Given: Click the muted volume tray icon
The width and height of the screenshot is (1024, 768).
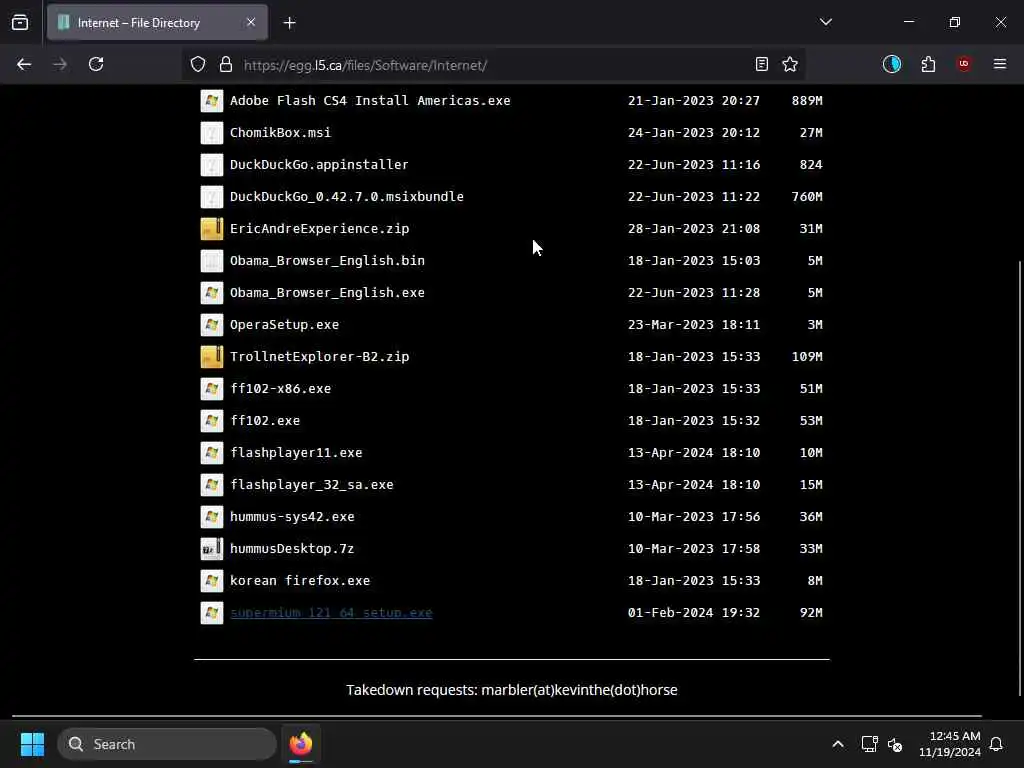Looking at the screenshot, I should tap(895, 744).
